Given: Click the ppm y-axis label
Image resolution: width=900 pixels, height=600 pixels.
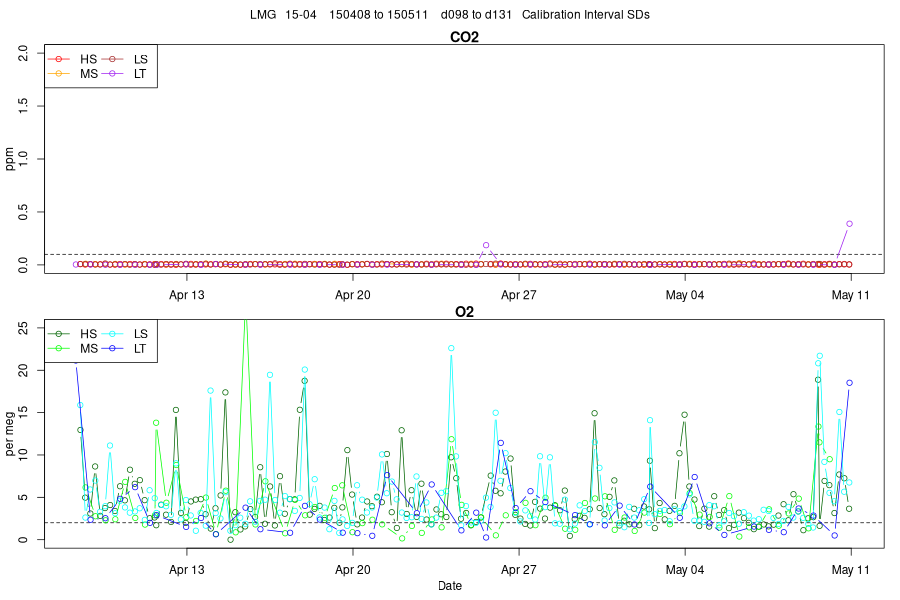Looking at the screenshot, I should pyautogui.click(x=9, y=159).
